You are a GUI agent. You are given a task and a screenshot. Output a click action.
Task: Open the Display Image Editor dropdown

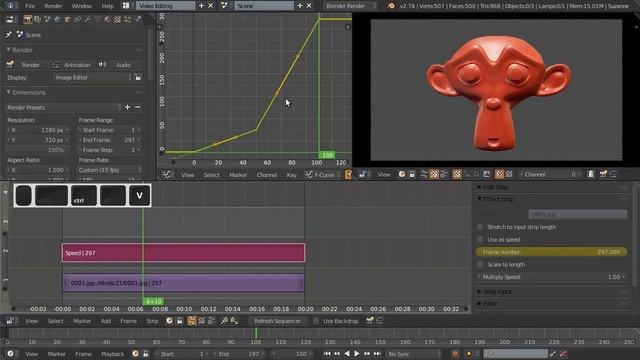[x=93, y=77]
